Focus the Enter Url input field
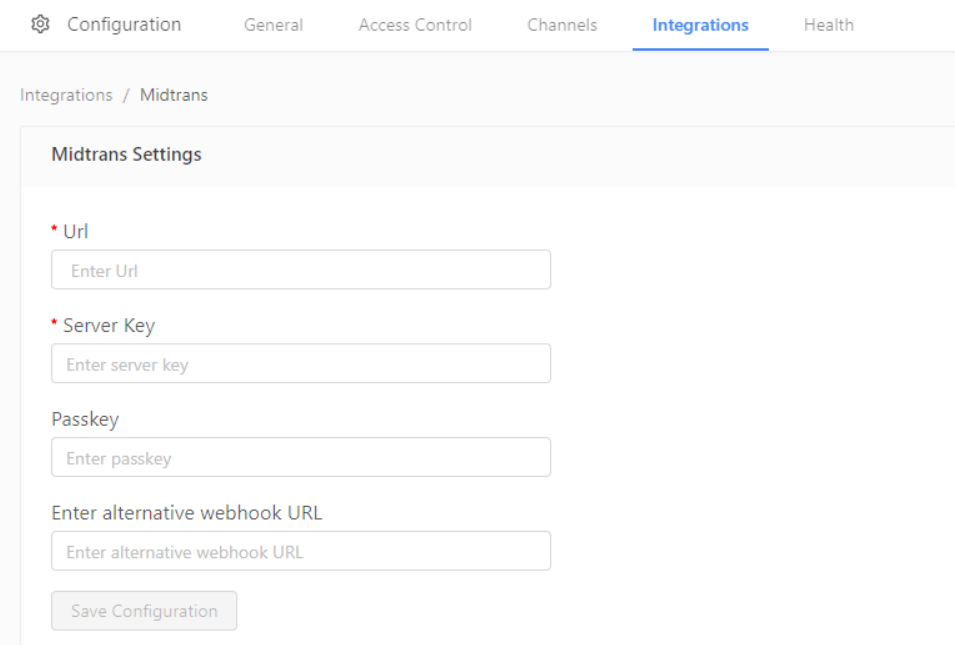This screenshot has height=645, width=955. [301, 270]
